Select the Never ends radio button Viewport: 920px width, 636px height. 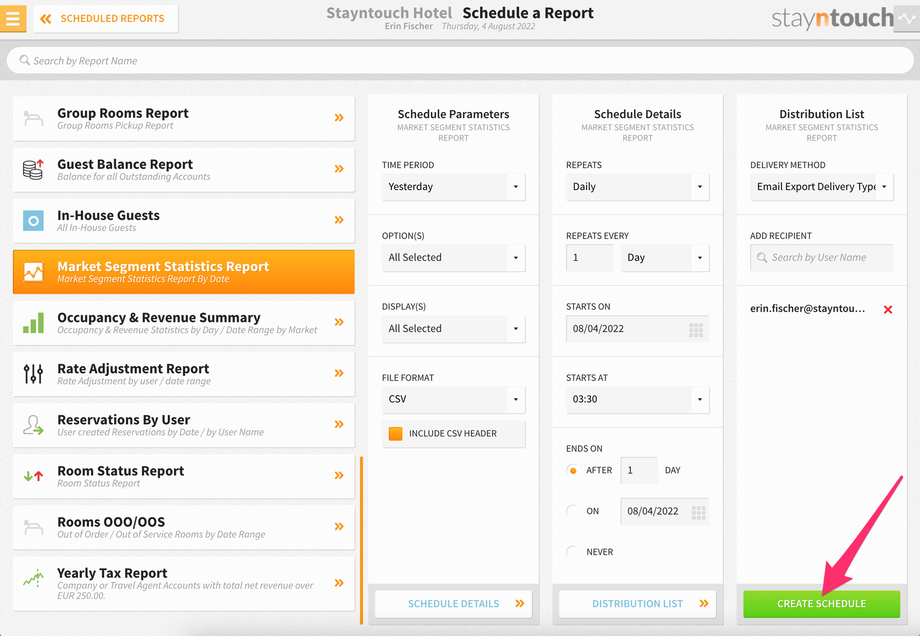click(573, 552)
